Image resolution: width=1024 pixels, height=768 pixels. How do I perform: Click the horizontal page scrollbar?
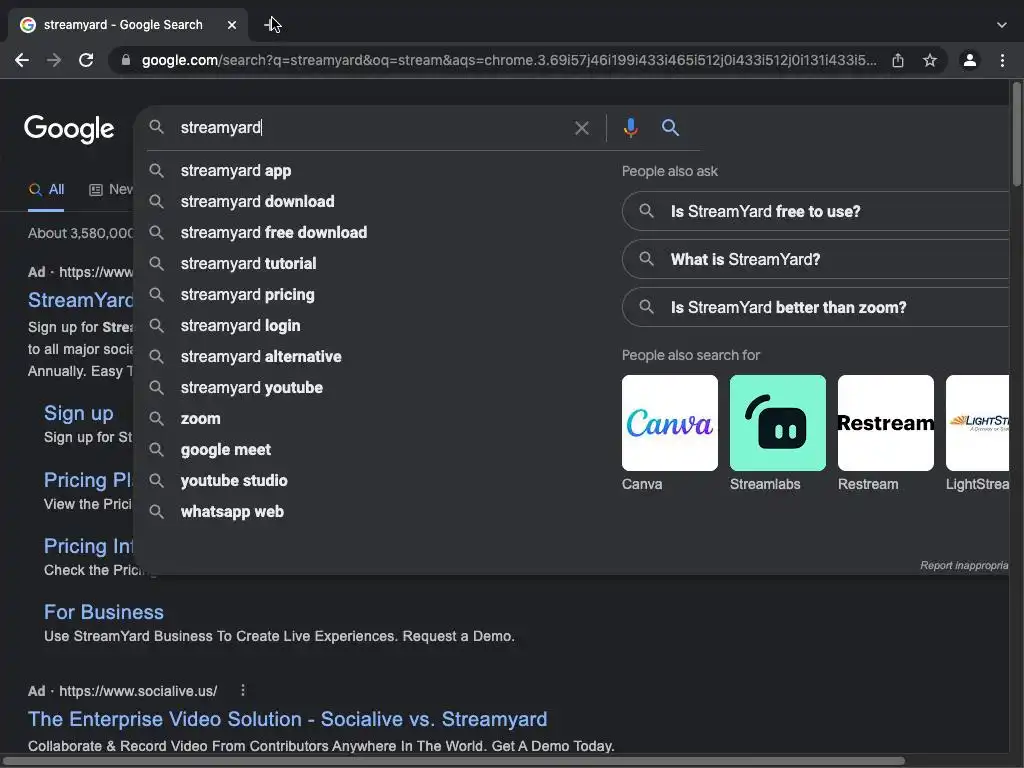(x=454, y=761)
